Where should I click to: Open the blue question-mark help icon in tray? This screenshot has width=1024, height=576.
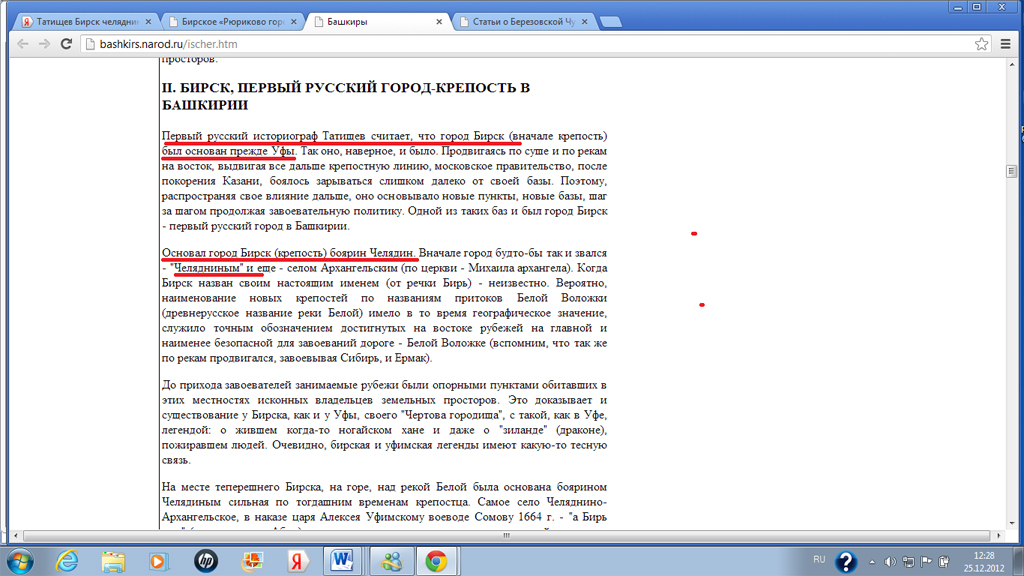846,562
